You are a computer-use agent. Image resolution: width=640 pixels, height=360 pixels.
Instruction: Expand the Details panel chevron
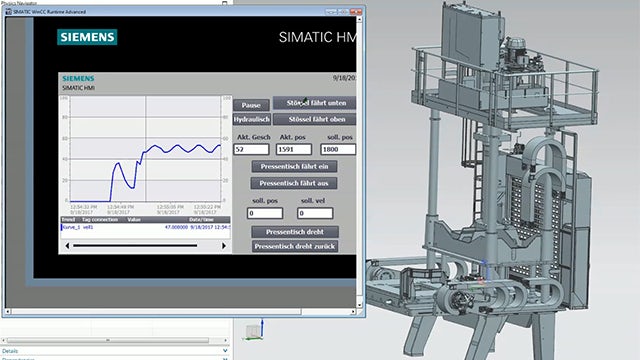(225, 351)
